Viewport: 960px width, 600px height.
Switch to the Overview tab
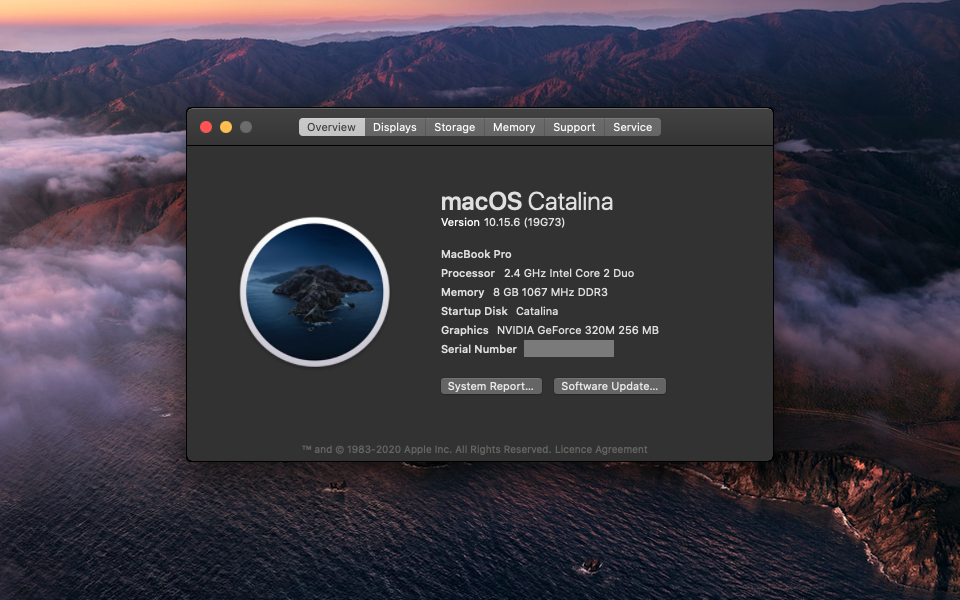(331, 127)
